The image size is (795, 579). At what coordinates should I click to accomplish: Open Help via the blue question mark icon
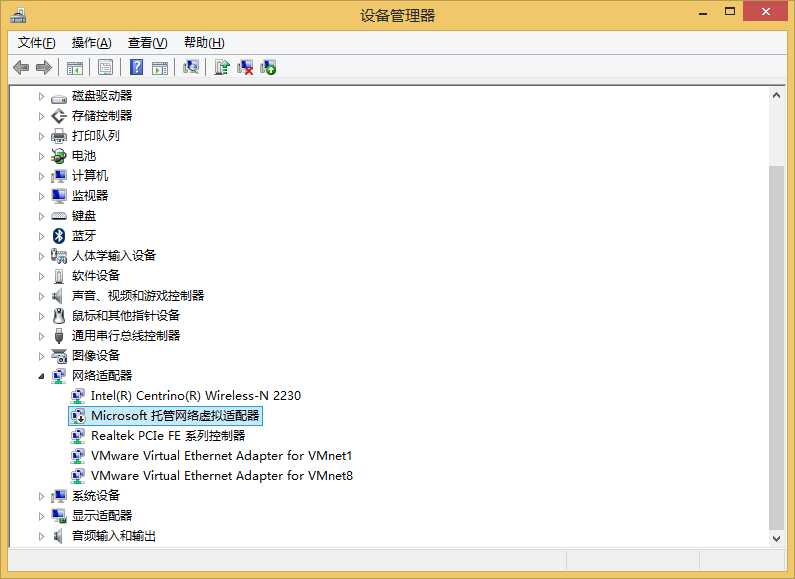(x=136, y=67)
